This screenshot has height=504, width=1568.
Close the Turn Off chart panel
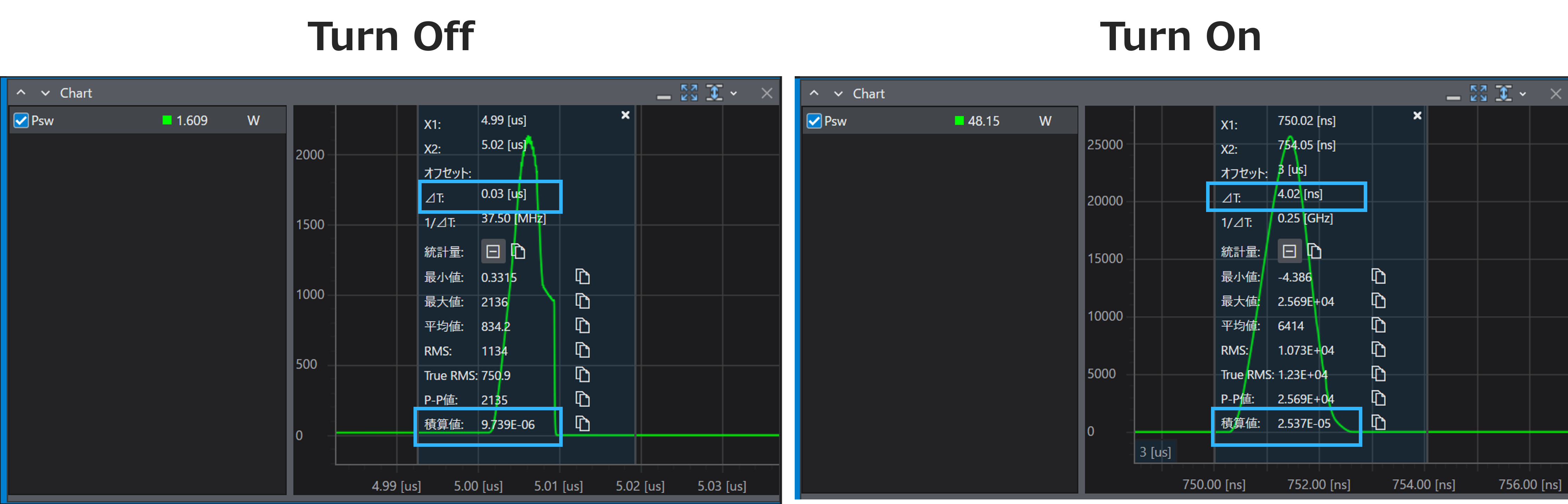[766, 93]
